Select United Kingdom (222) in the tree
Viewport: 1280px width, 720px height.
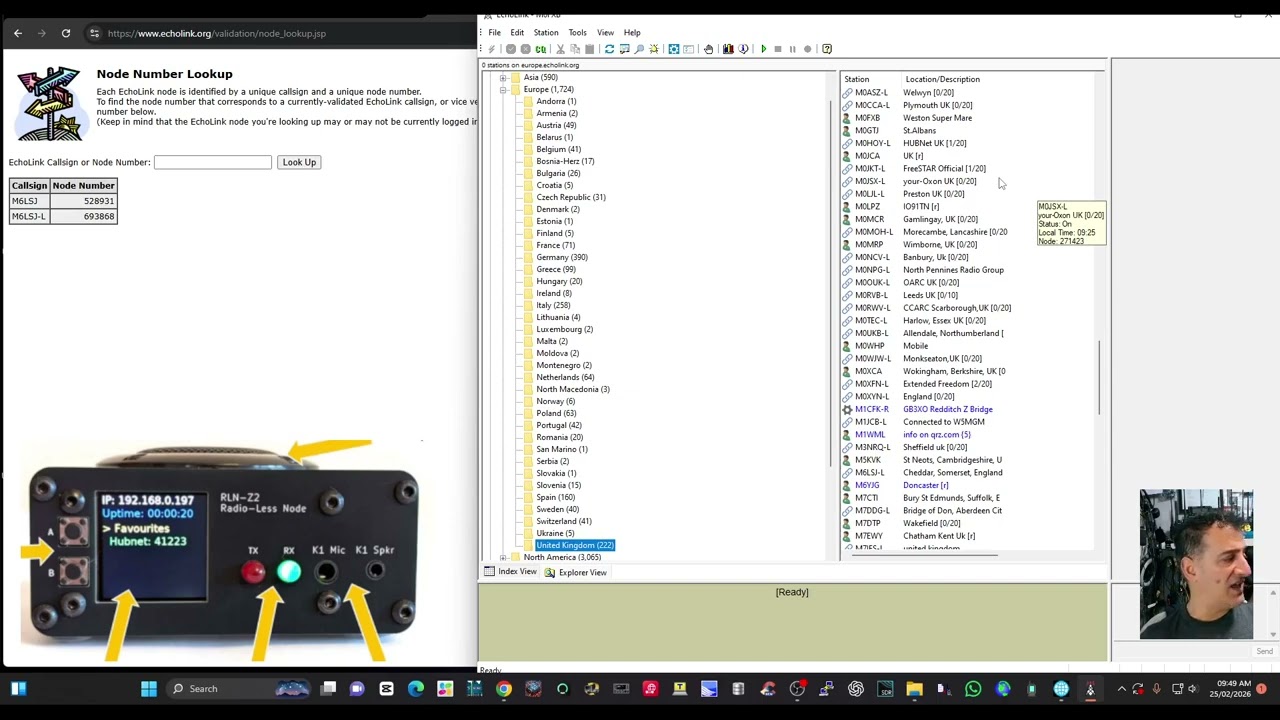[575, 545]
